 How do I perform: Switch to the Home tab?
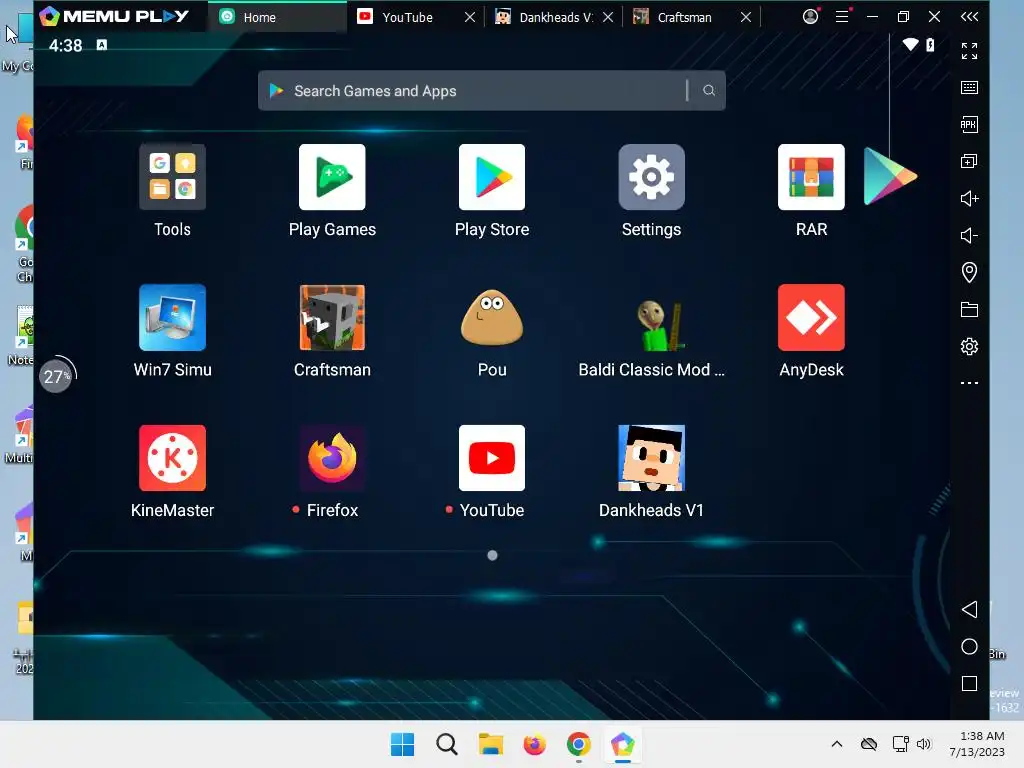pyautogui.click(x=278, y=17)
